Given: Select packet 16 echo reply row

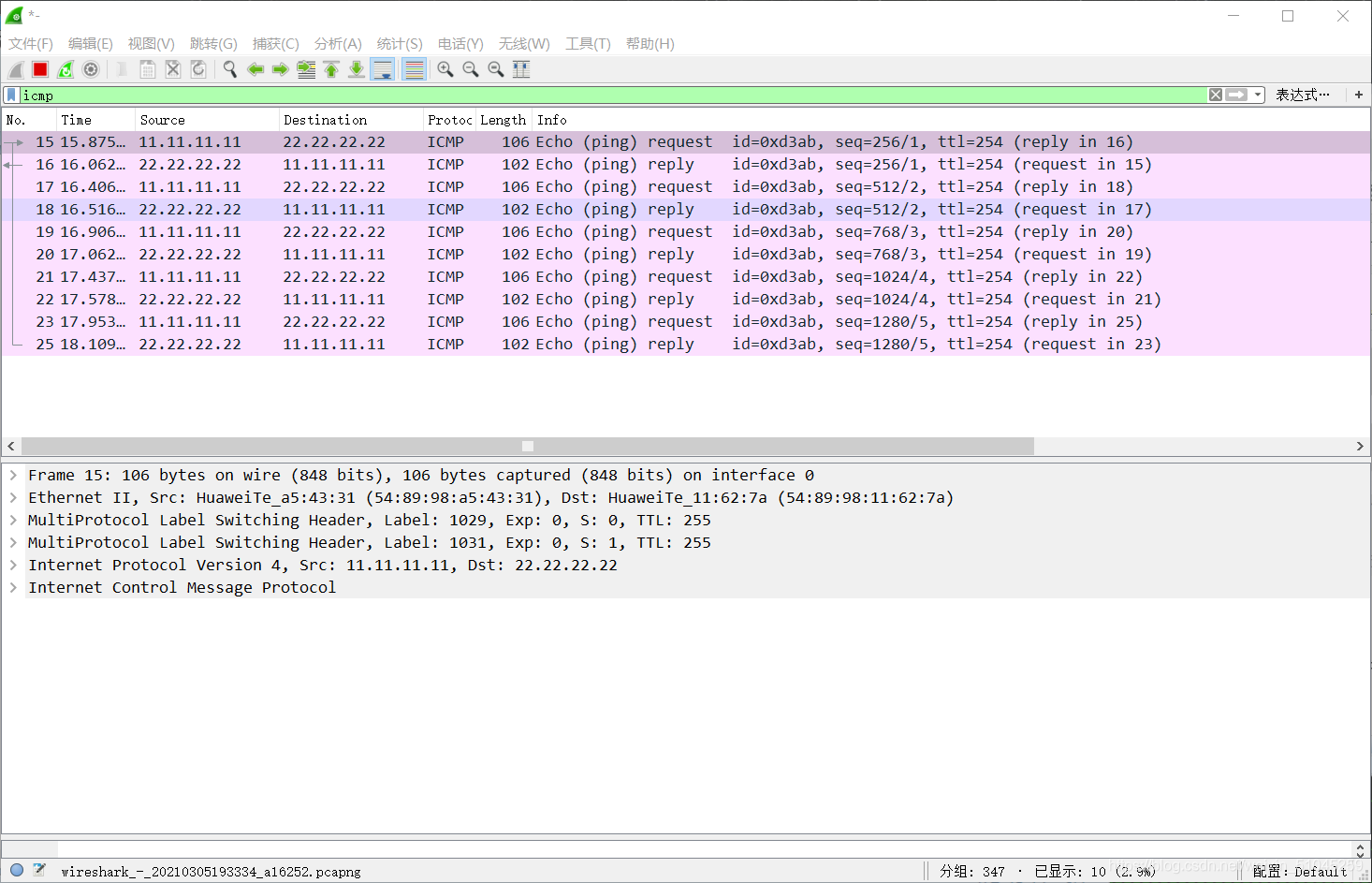Looking at the screenshot, I should pyautogui.click(x=686, y=165).
